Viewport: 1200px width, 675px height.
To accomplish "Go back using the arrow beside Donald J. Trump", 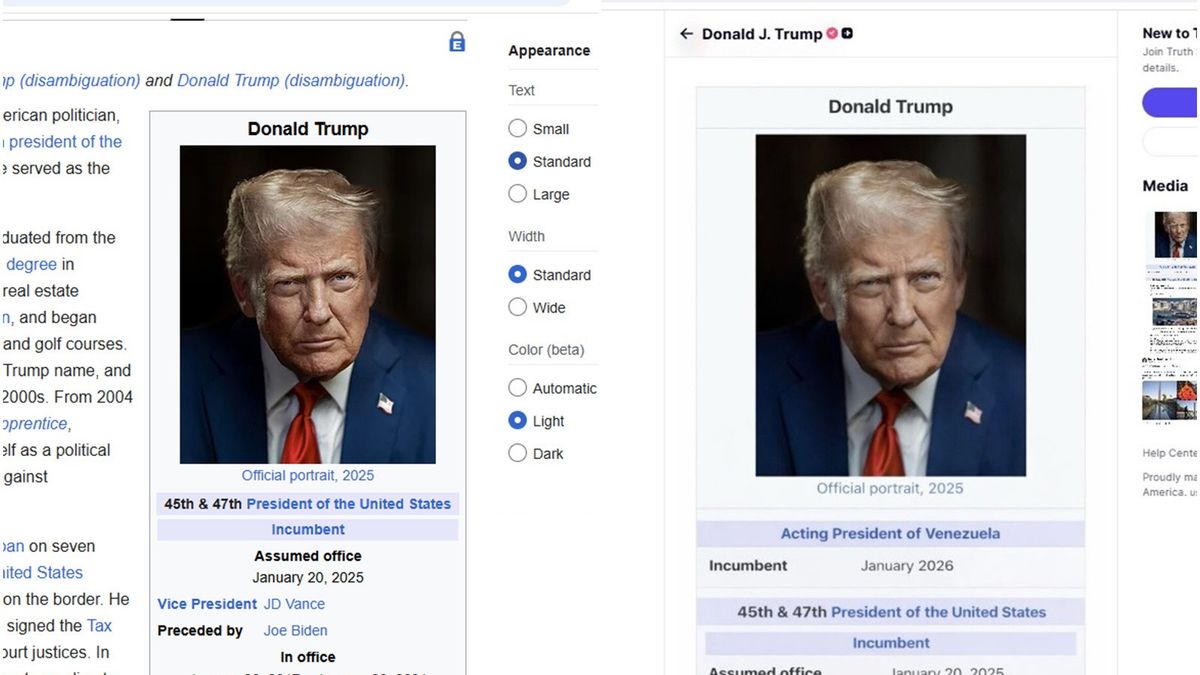I will [686, 34].
